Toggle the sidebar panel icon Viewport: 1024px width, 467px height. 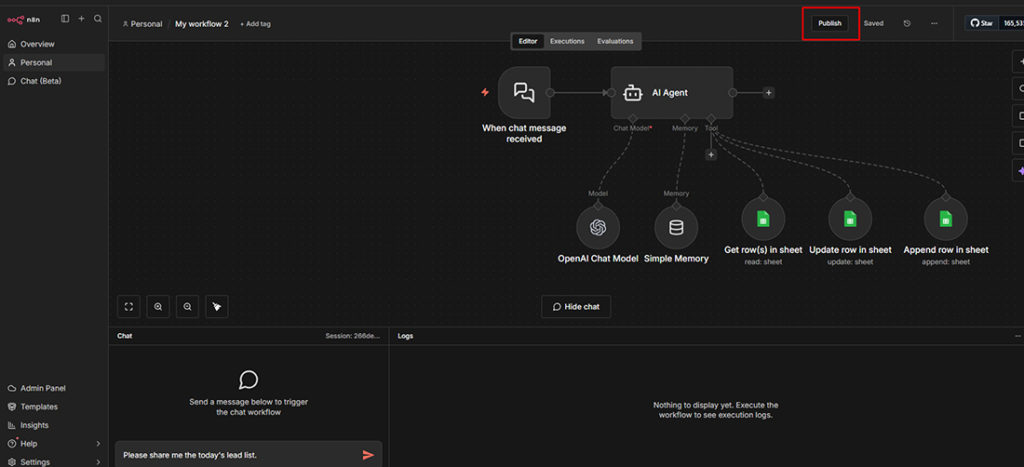pyautogui.click(x=65, y=19)
